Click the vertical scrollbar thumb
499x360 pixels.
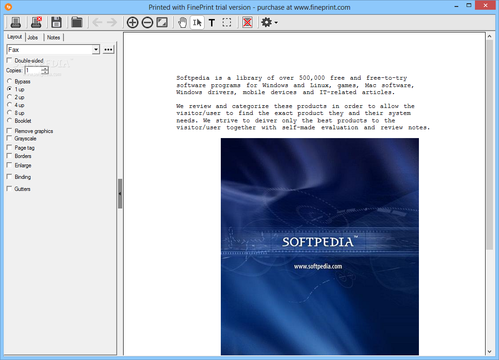[489, 145]
